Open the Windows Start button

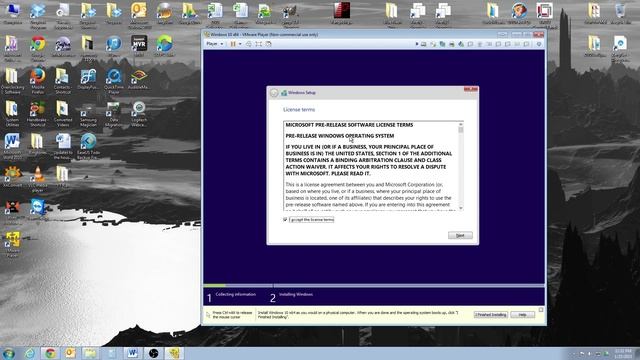coord(9,353)
